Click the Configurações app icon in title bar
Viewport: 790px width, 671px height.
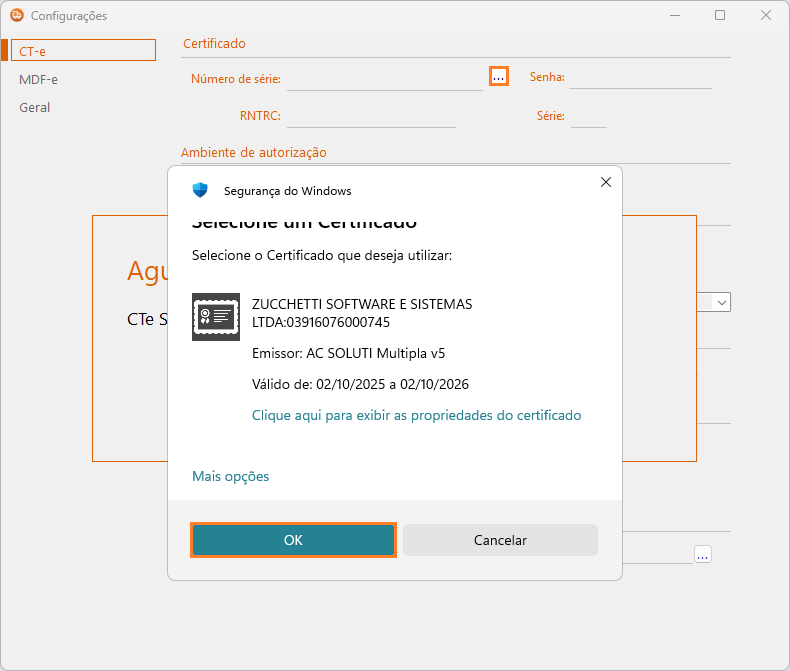pos(16,15)
